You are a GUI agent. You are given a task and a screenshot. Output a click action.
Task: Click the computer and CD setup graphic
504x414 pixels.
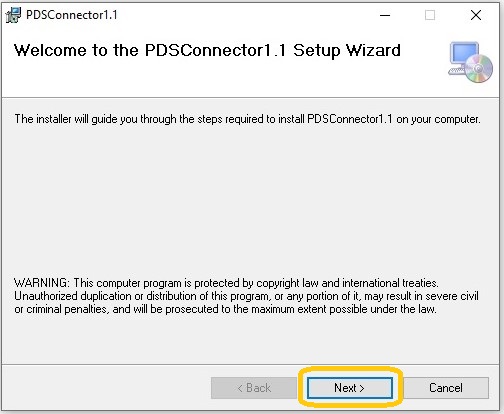[x=470, y=62]
